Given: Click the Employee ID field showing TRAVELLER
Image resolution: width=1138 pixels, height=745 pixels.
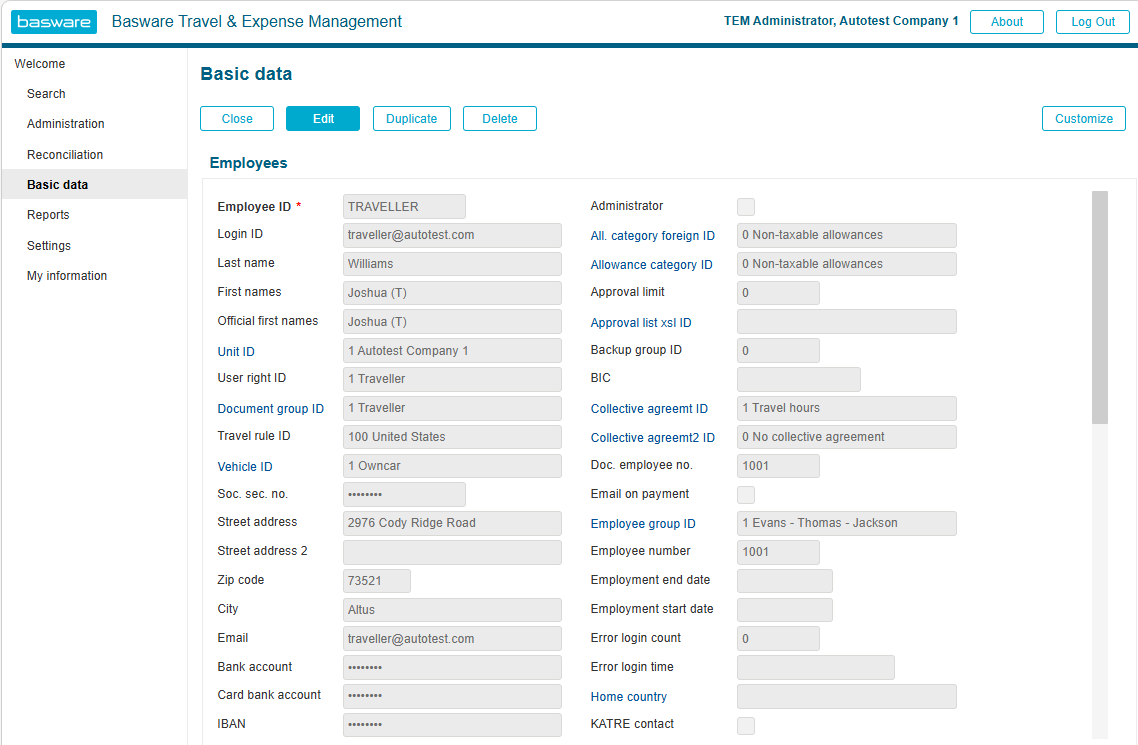Looking at the screenshot, I should pos(404,207).
